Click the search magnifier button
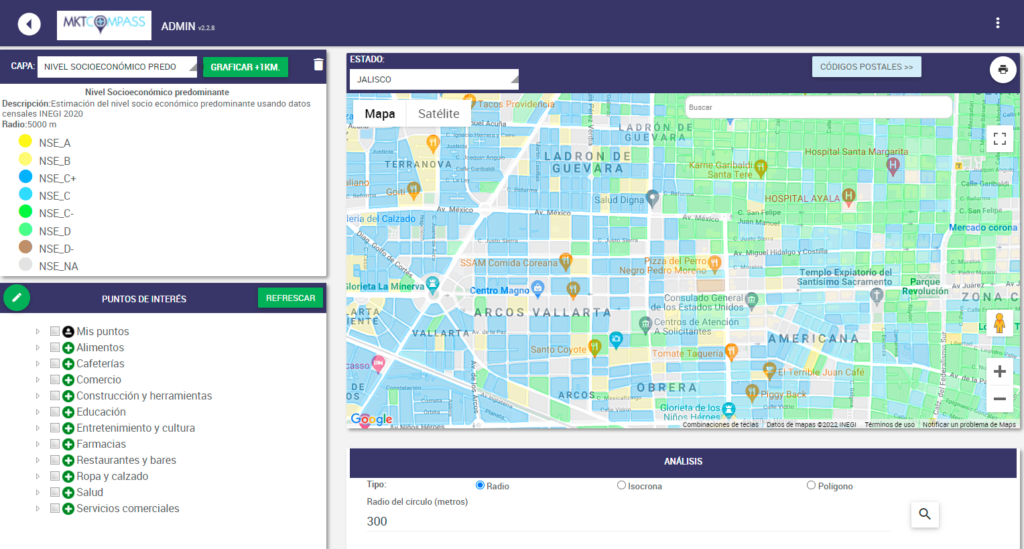Screen dimensions: 1024x549 [925, 514]
